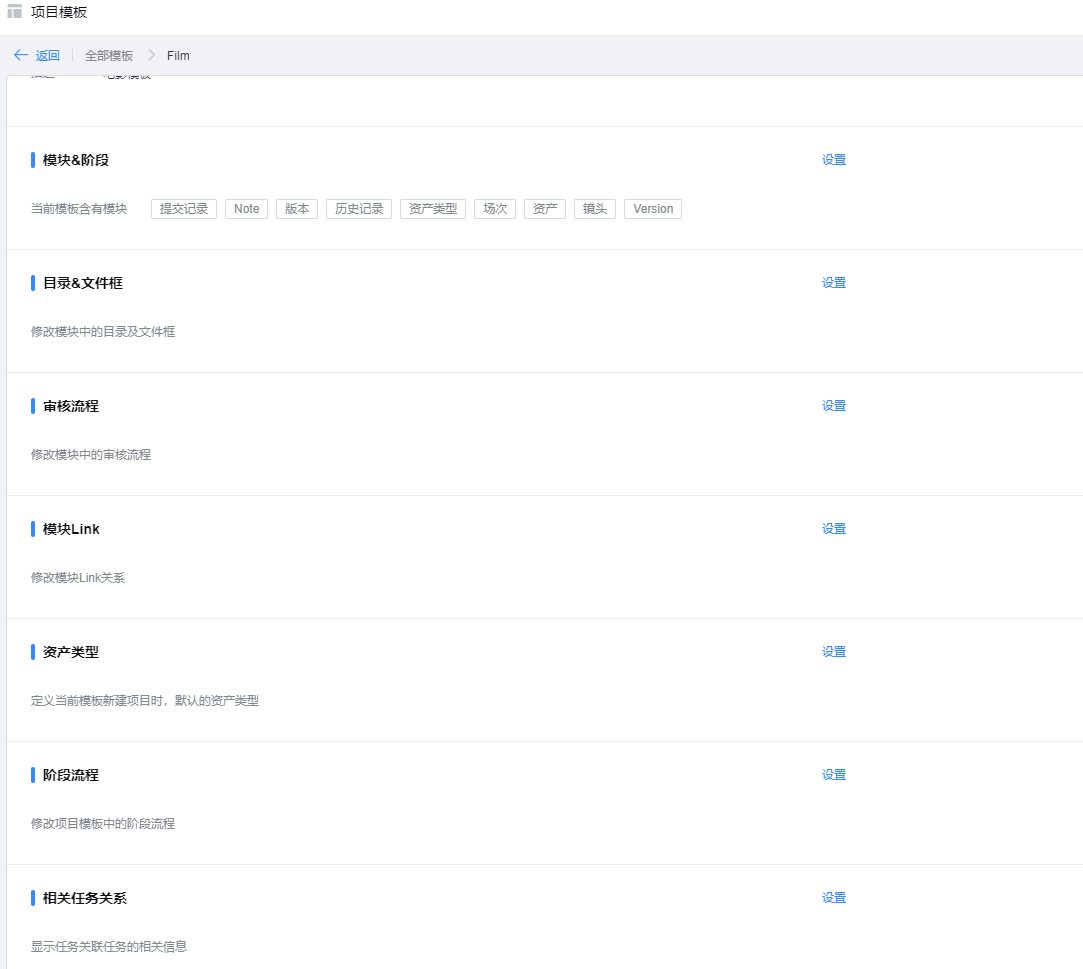Click description 修改项目模板中的阶段流程
The height and width of the screenshot is (969, 1083).
[103, 823]
